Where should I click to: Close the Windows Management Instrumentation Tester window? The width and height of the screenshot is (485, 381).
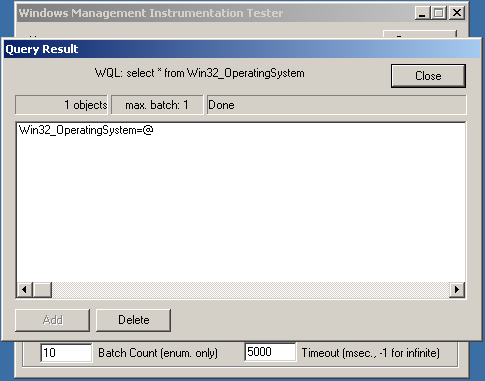(x=457, y=13)
